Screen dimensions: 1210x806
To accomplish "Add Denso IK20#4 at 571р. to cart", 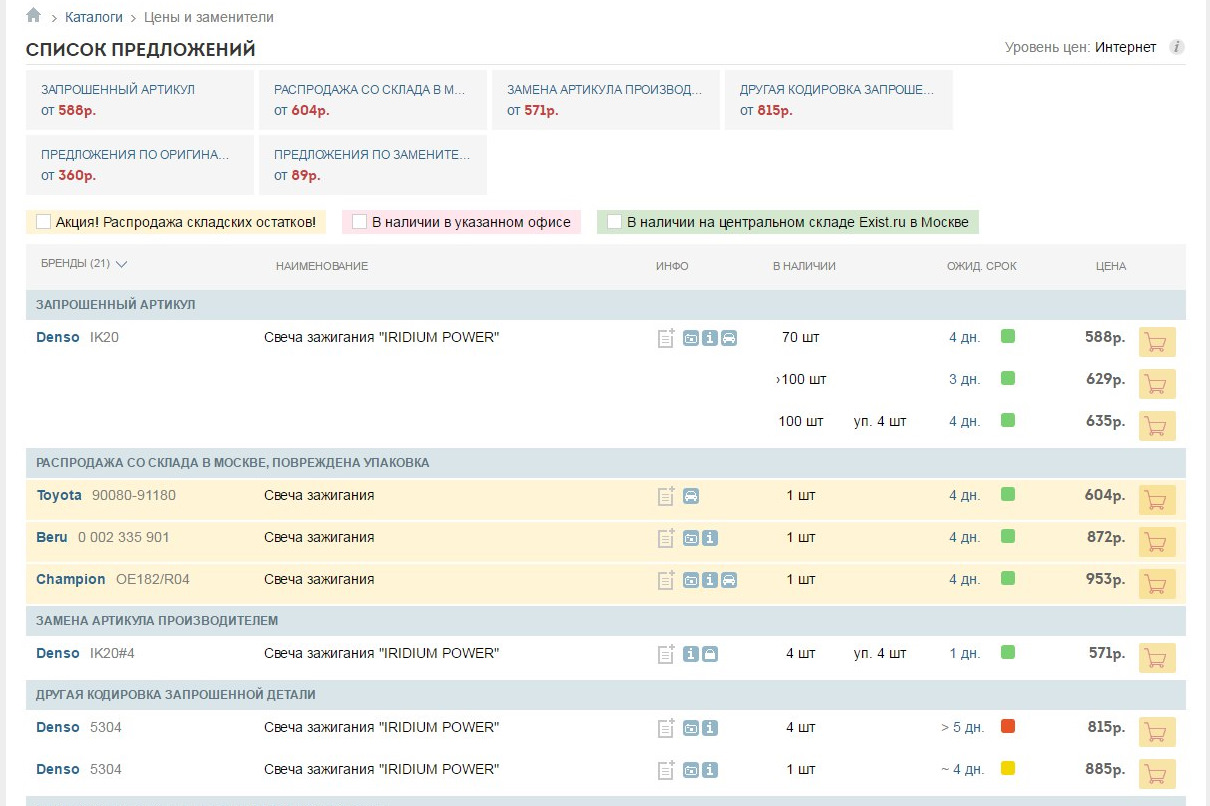I will pyautogui.click(x=1157, y=658).
